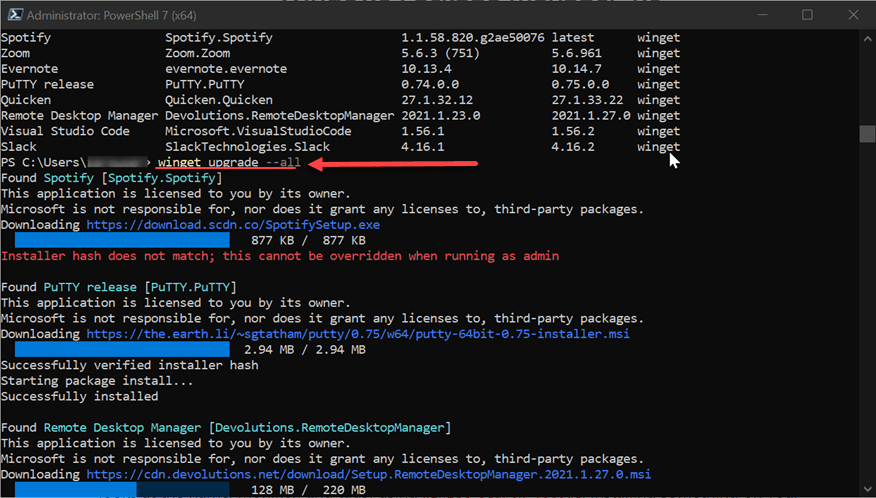Click the 'winget upgrade --all' command text
The width and height of the screenshot is (876, 498).
(229, 162)
